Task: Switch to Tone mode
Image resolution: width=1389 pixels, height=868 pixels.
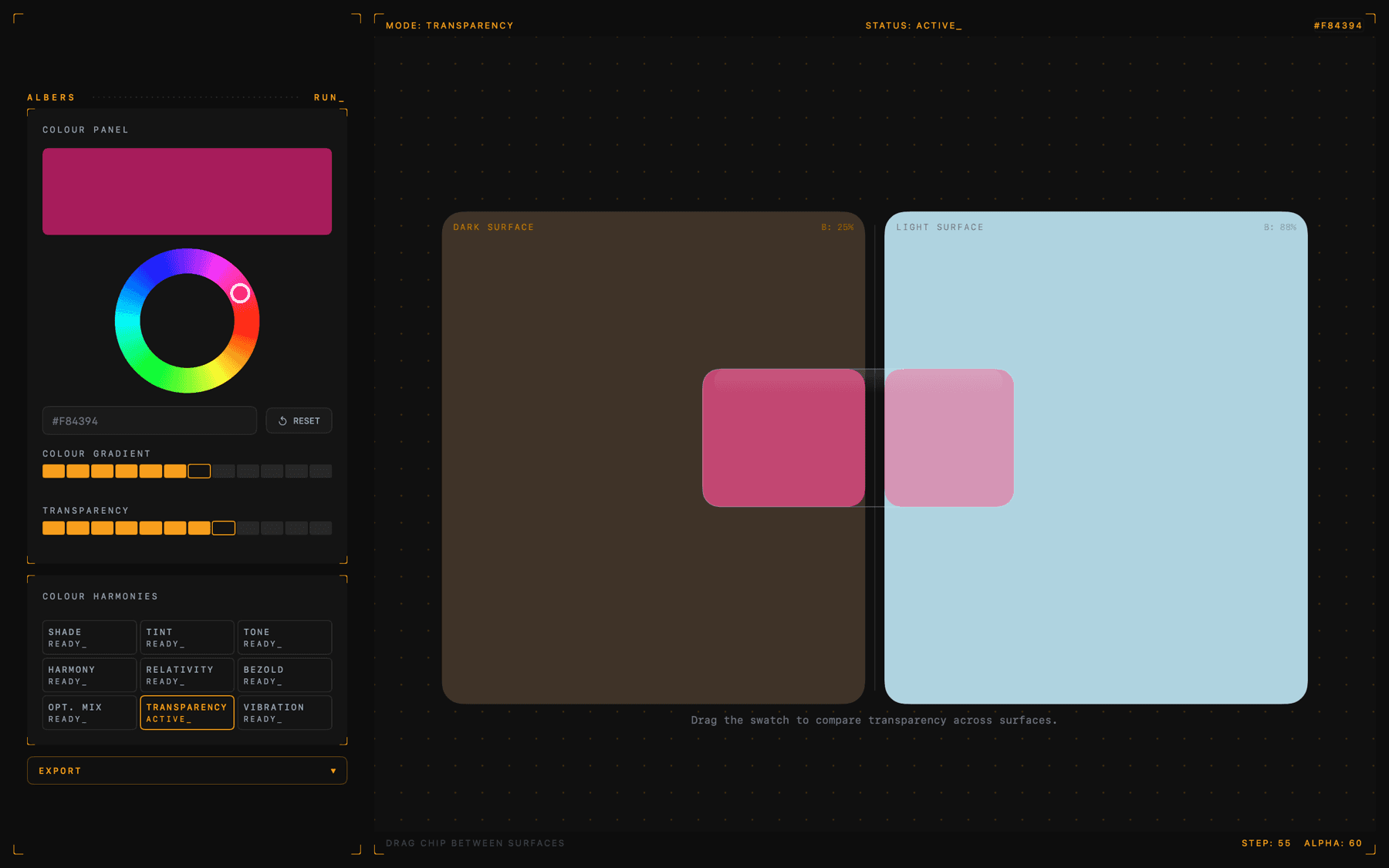Action: pos(284,637)
